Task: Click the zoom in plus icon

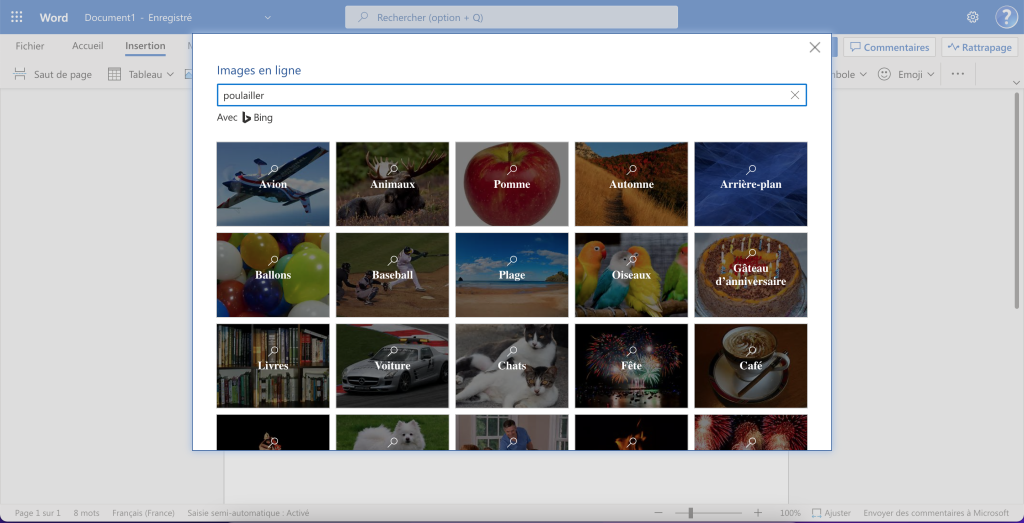Action: [x=757, y=513]
